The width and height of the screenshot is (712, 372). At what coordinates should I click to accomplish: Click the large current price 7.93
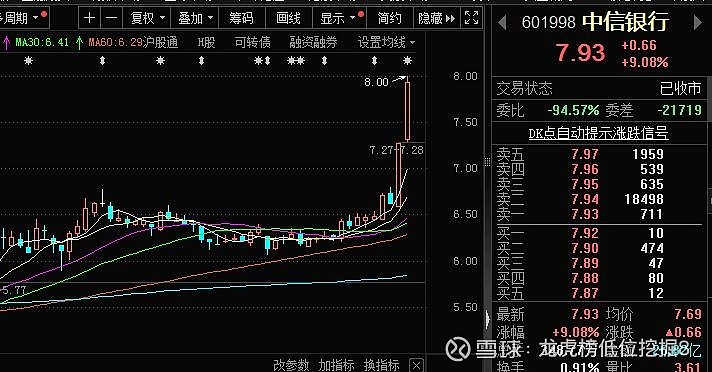[x=580, y=53]
